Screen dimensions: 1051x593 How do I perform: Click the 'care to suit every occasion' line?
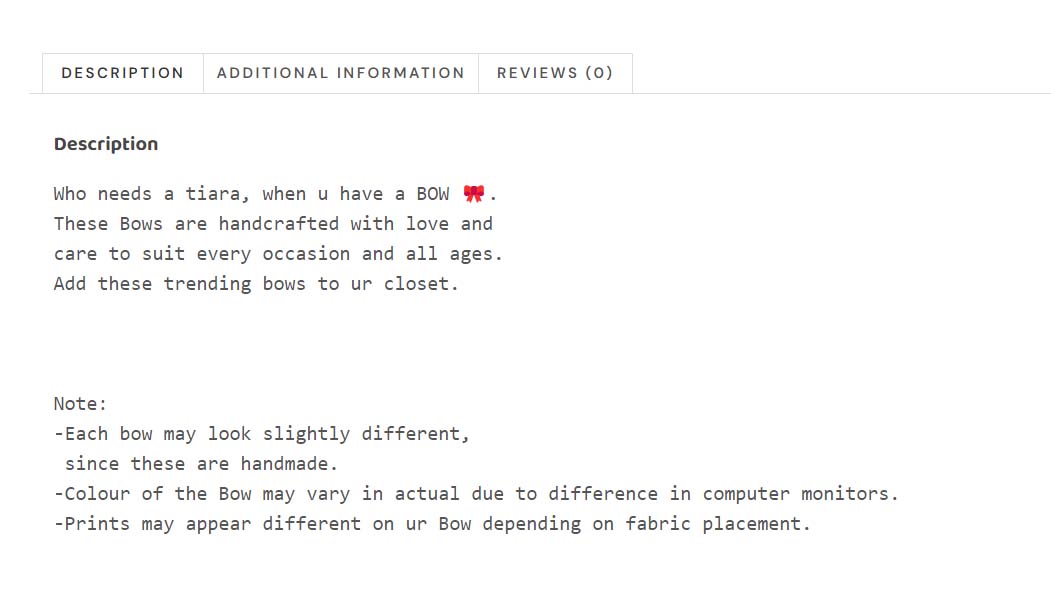pyautogui.click(x=278, y=254)
